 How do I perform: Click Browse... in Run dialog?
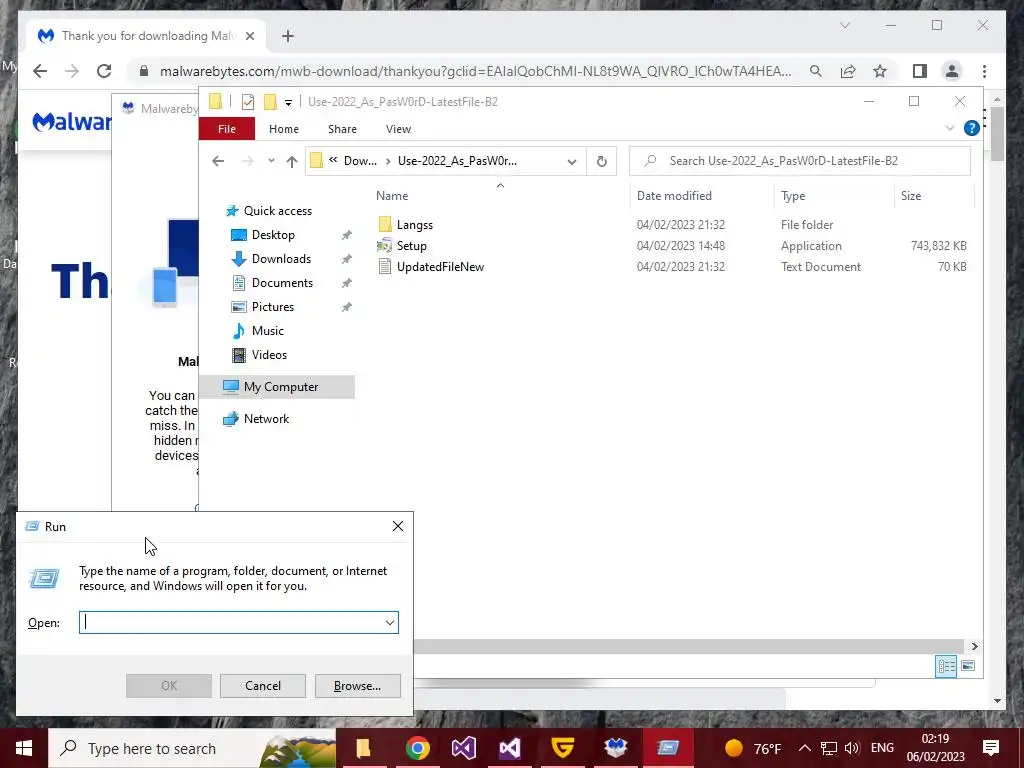(x=357, y=686)
